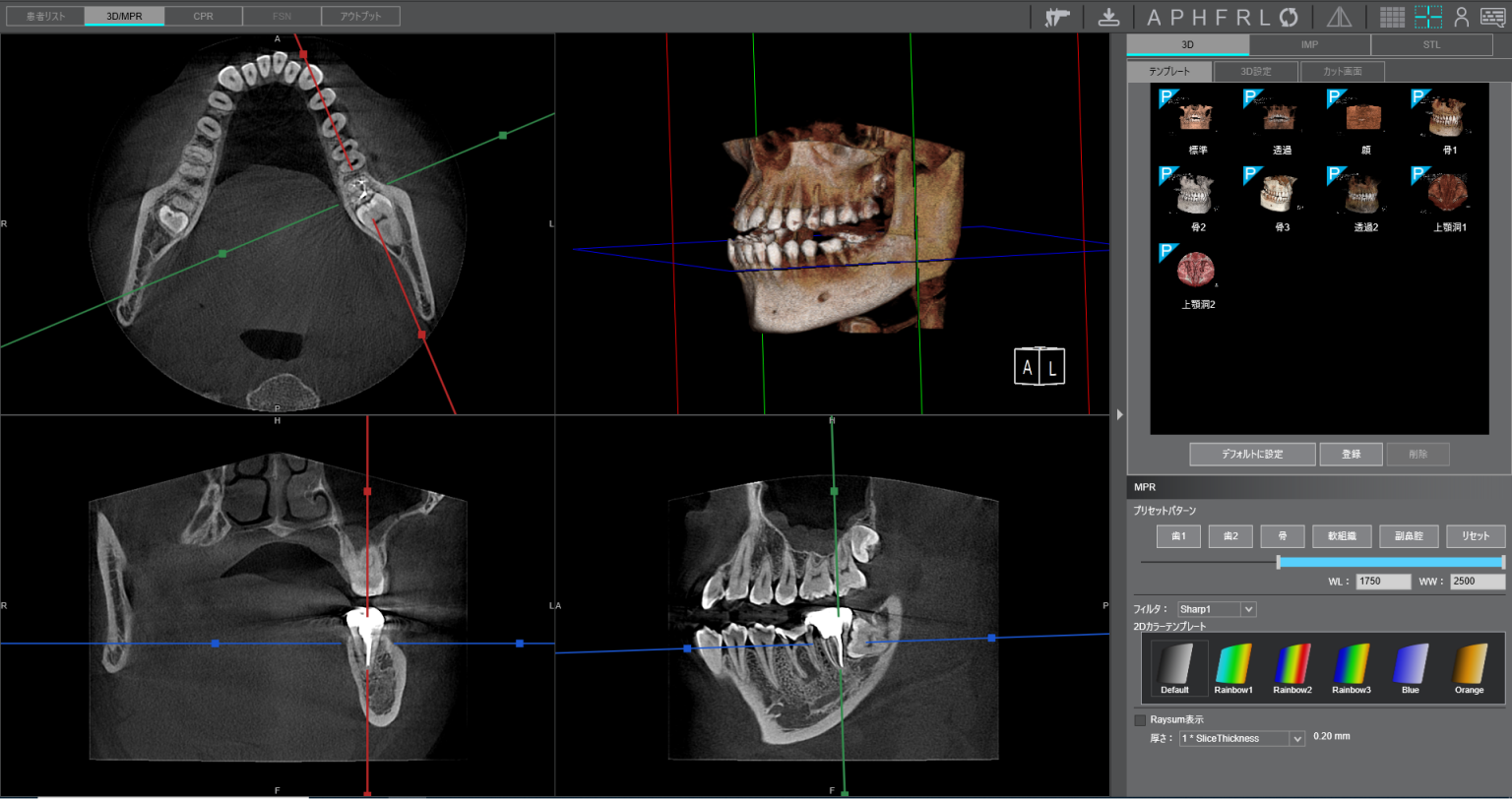Select the caliper measurement tool icon
1512x800 pixels.
tap(1057, 17)
